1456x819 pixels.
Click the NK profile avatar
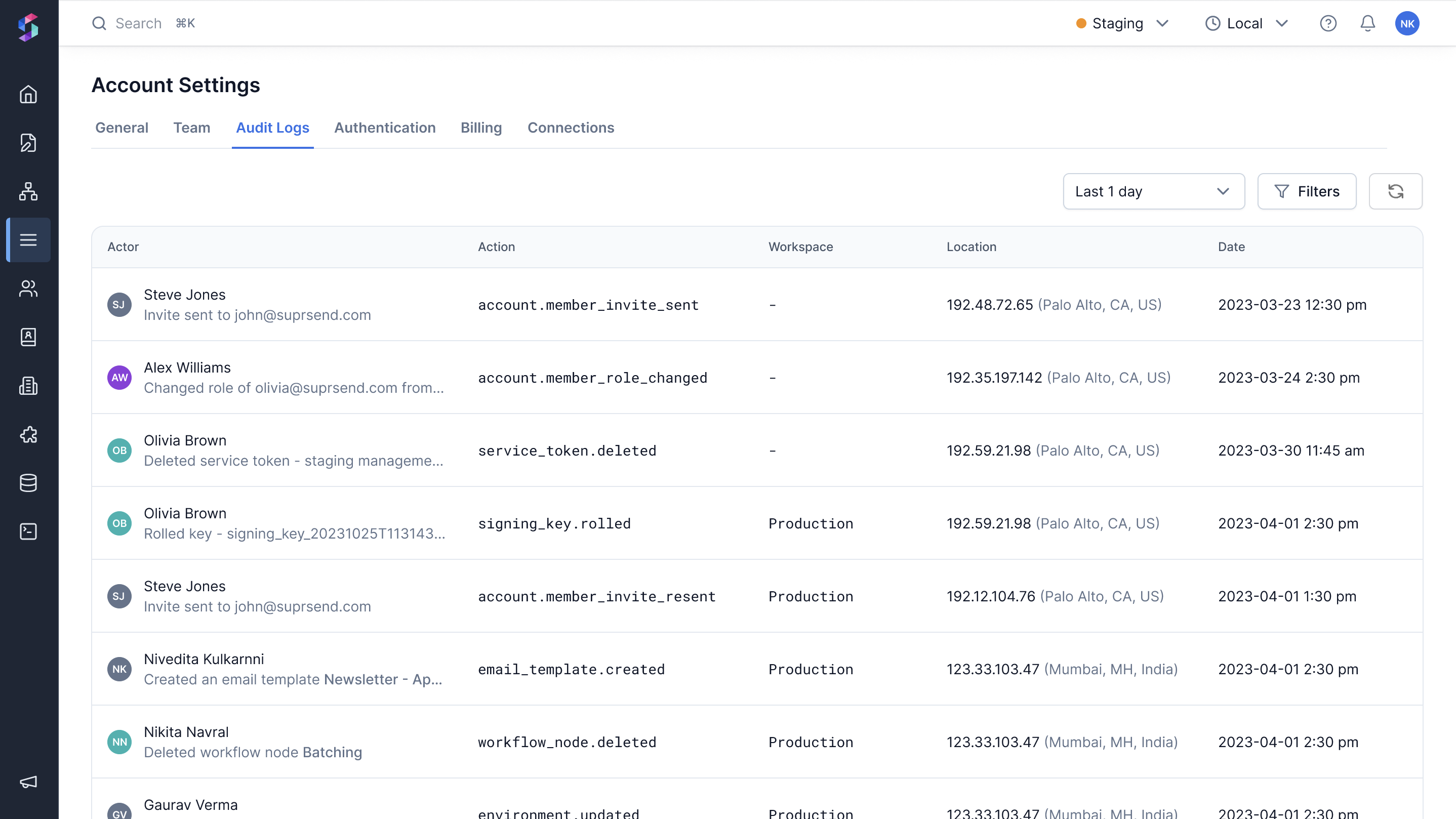point(1407,23)
